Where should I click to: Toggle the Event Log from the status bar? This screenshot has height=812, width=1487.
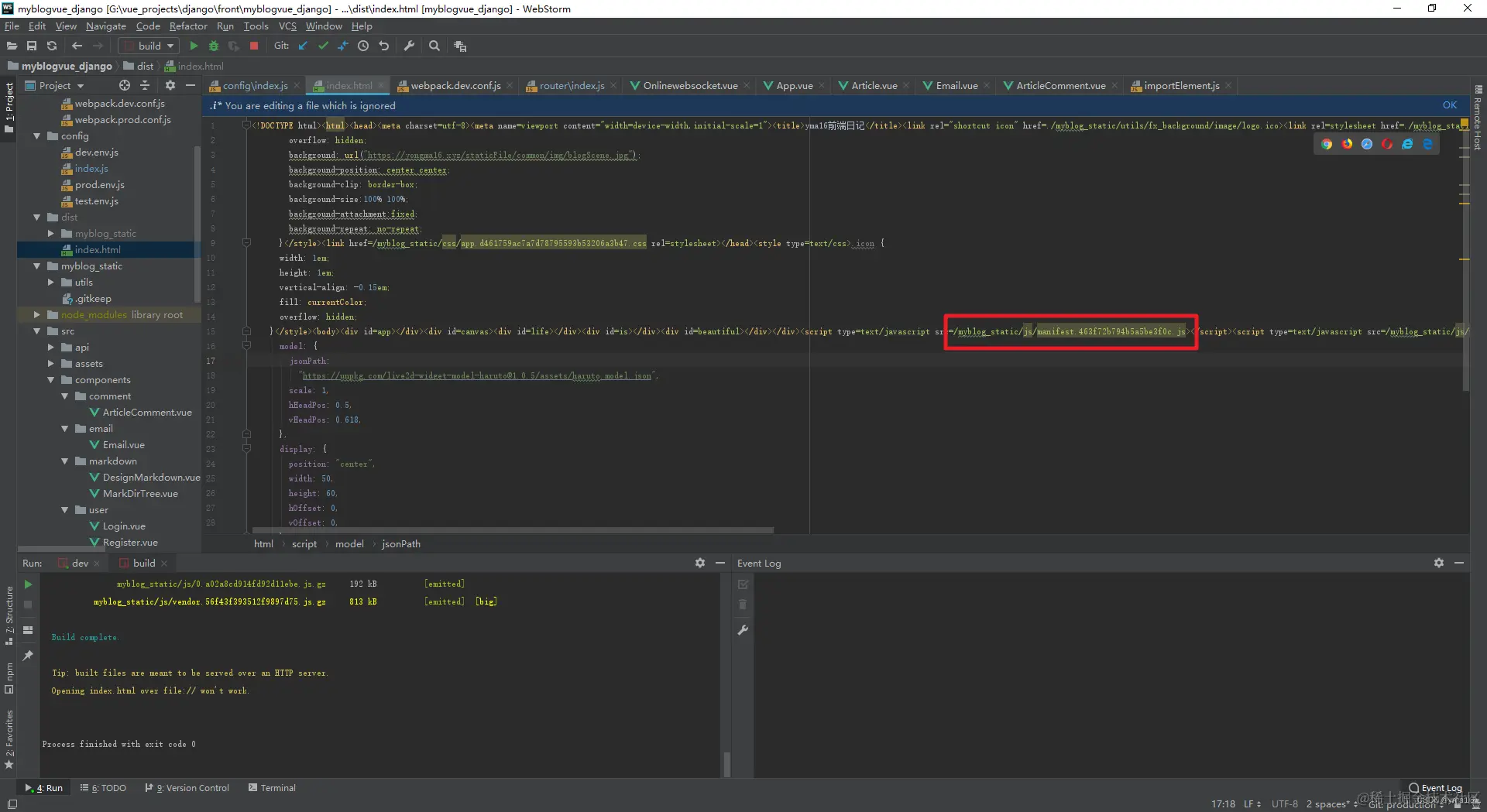tap(1435, 787)
